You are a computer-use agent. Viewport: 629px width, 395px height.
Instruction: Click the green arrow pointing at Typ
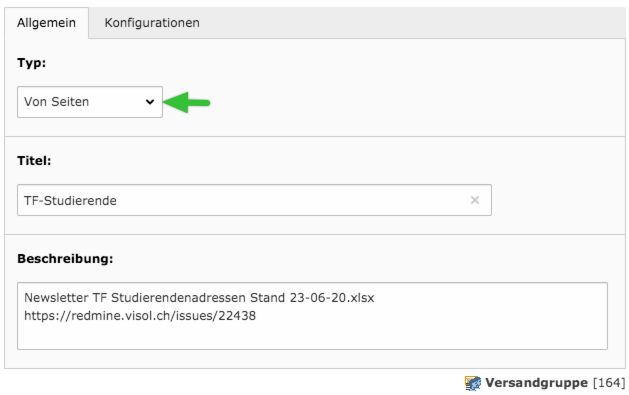pyautogui.click(x=187, y=102)
